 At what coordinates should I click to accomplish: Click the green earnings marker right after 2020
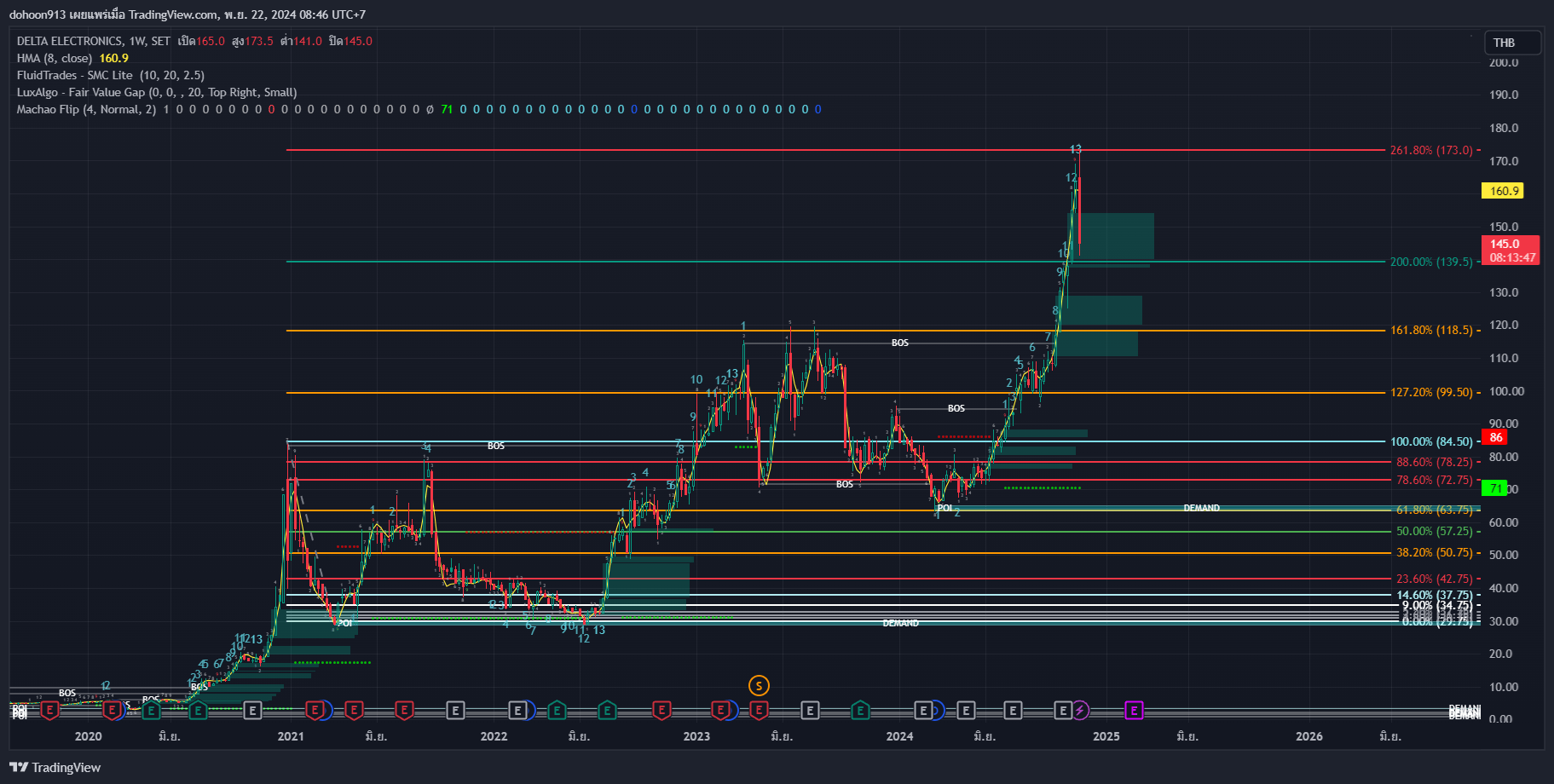tap(151, 710)
